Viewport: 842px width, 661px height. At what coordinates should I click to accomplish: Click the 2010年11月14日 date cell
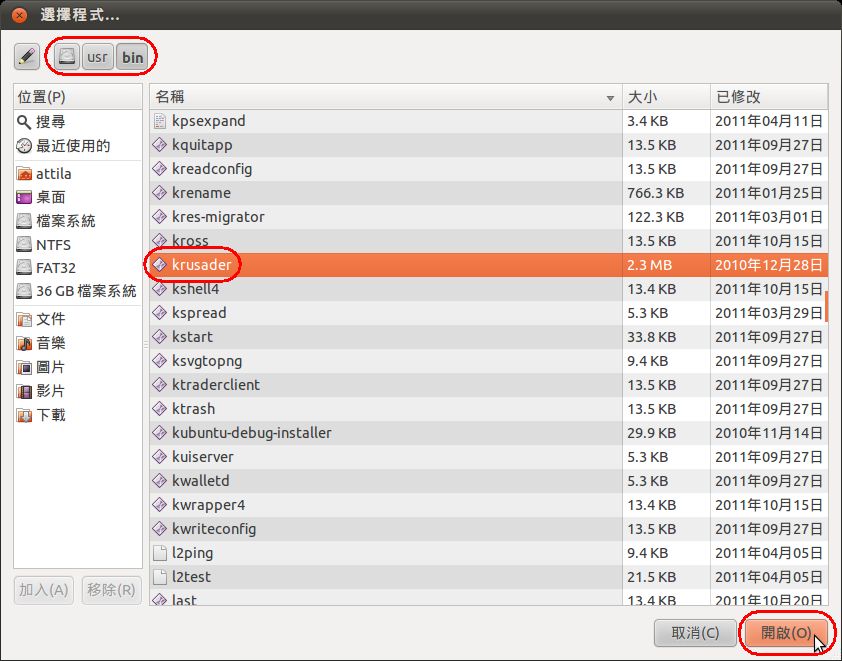point(768,433)
